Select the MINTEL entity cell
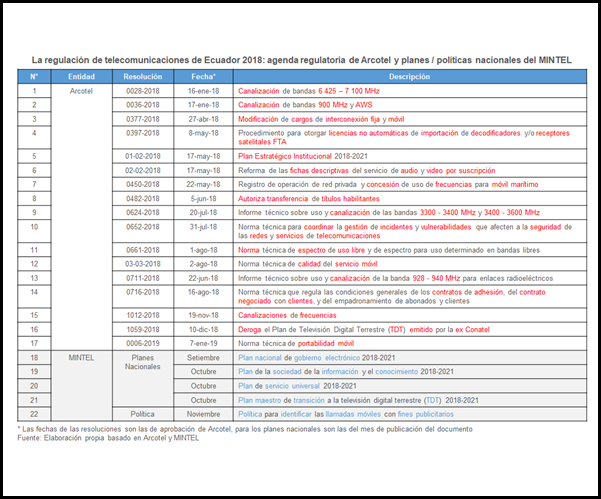Image resolution: width=601 pixels, height=499 pixels. (x=82, y=357)
